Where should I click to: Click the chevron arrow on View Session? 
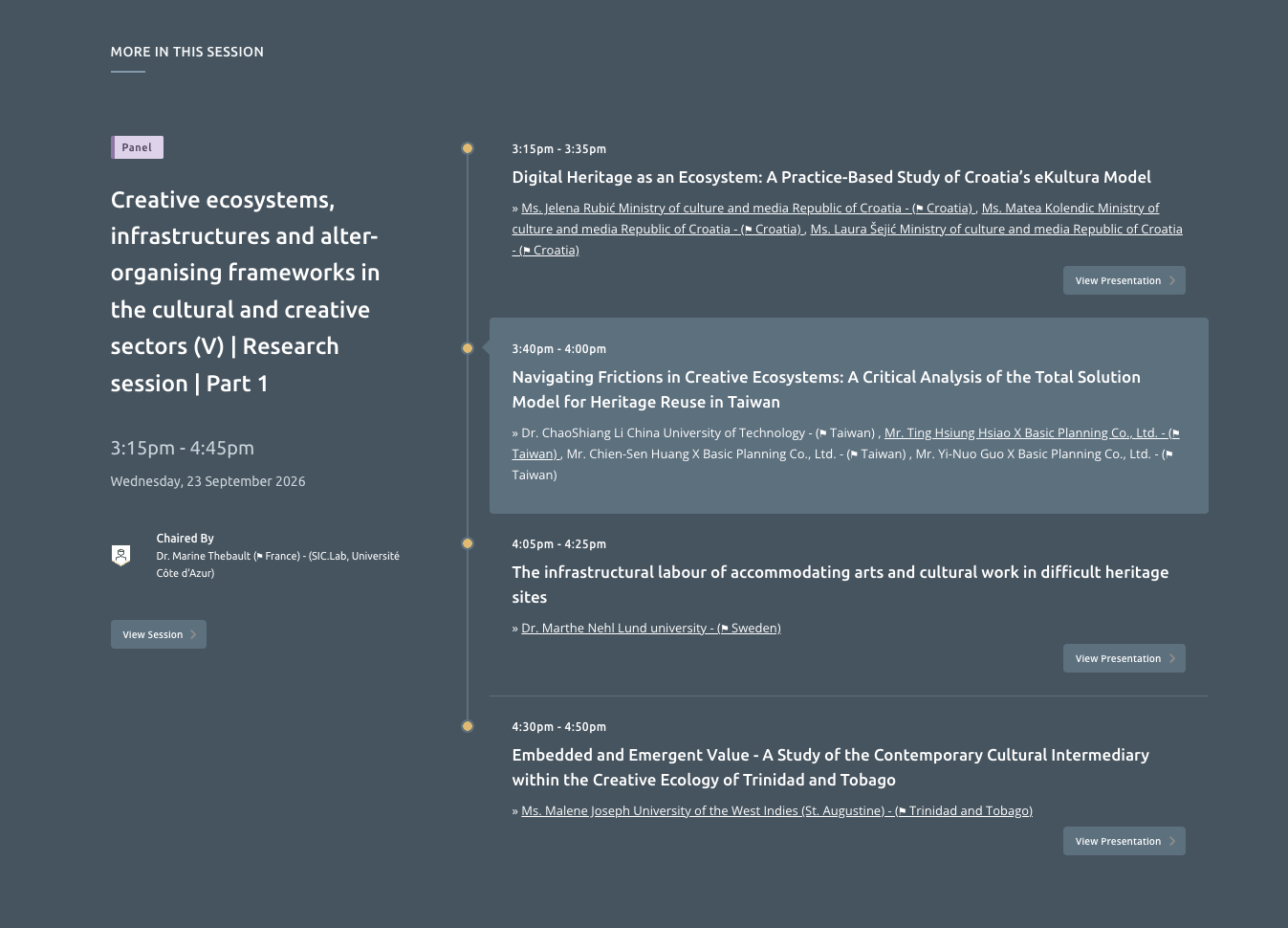pos(193,634)
